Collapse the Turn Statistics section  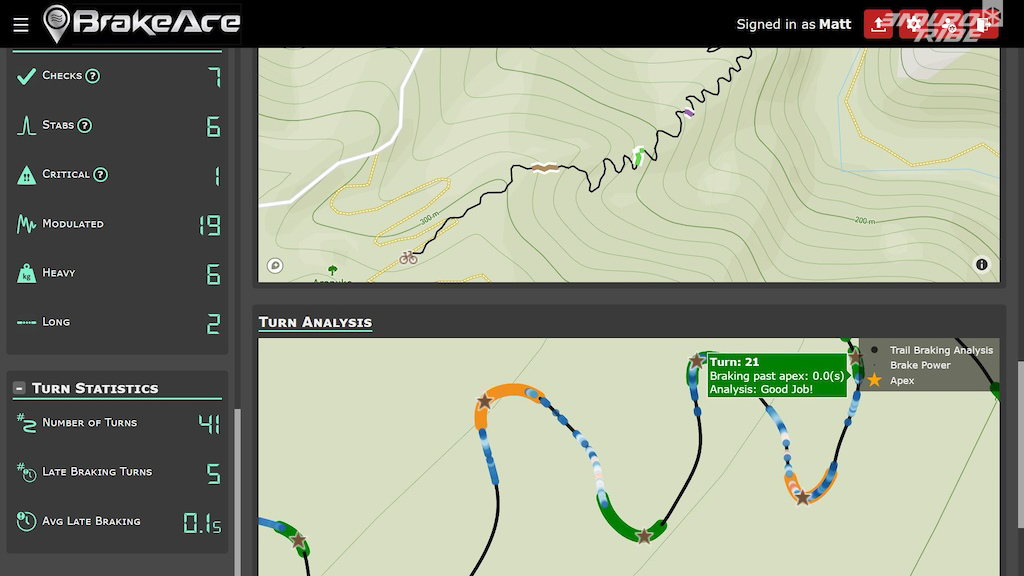(x=19, y=388)
